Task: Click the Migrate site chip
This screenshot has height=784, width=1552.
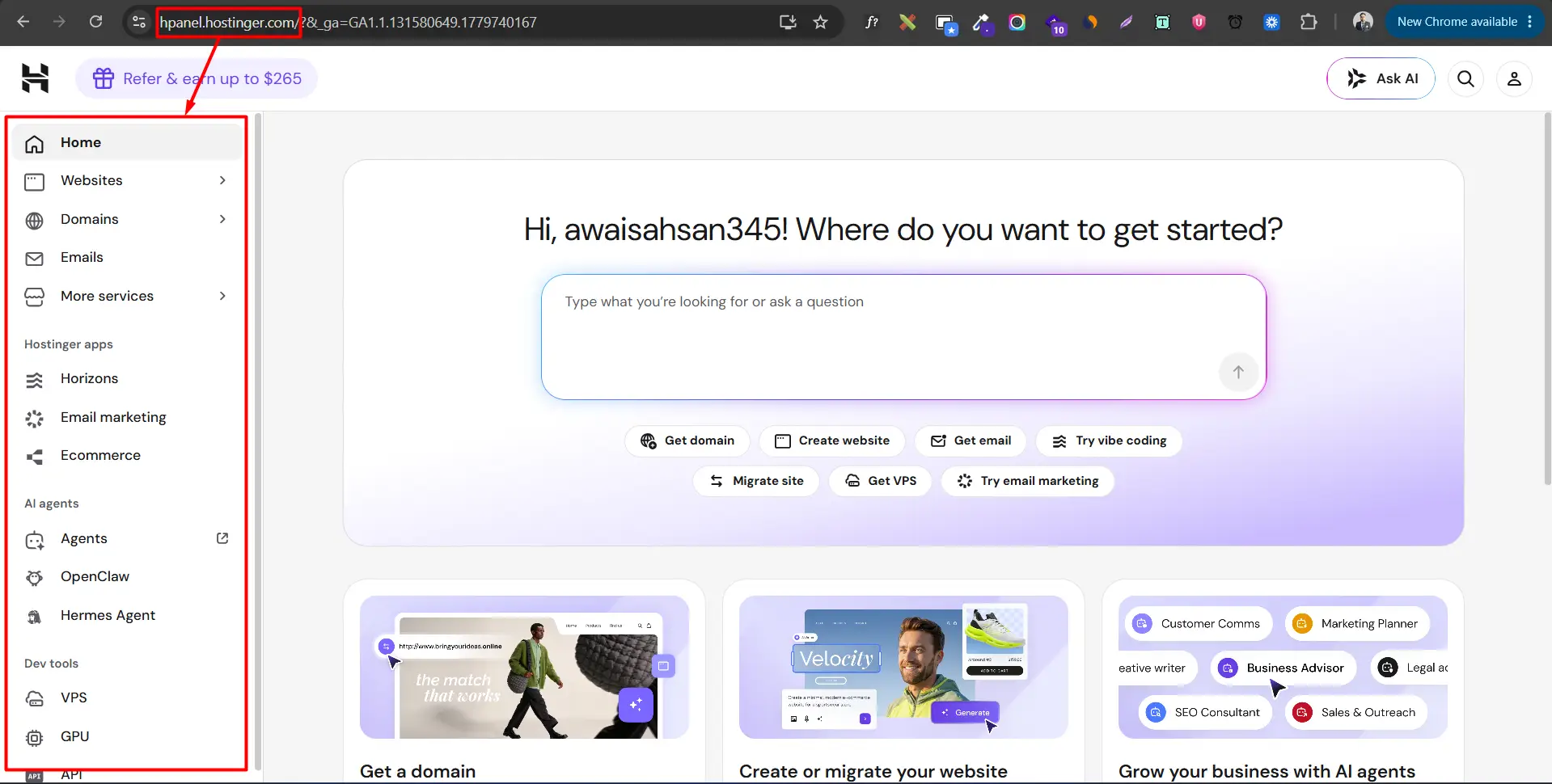Action: point(756,481)
